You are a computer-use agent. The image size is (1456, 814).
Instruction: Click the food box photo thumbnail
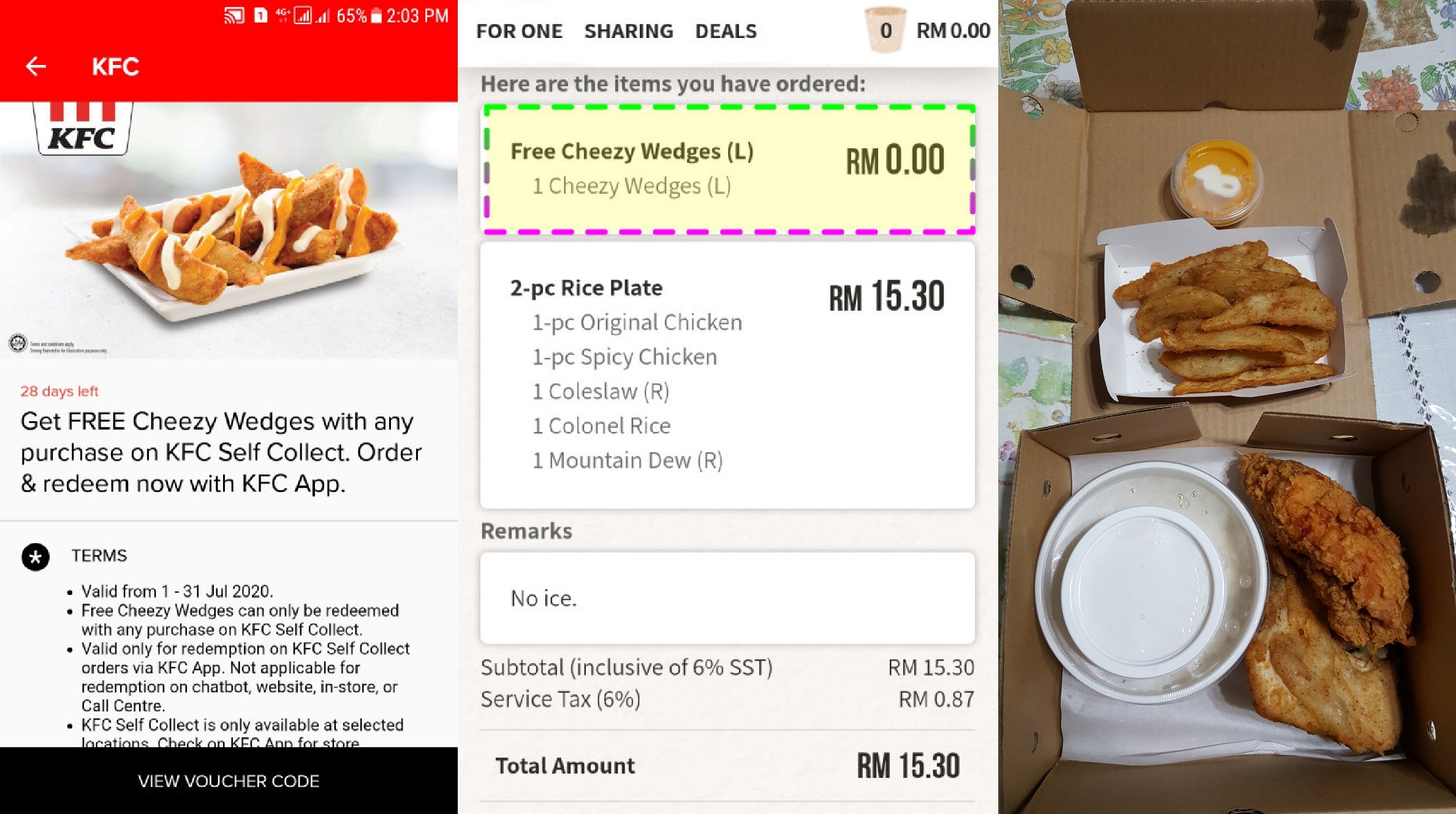click(1227, 407)
